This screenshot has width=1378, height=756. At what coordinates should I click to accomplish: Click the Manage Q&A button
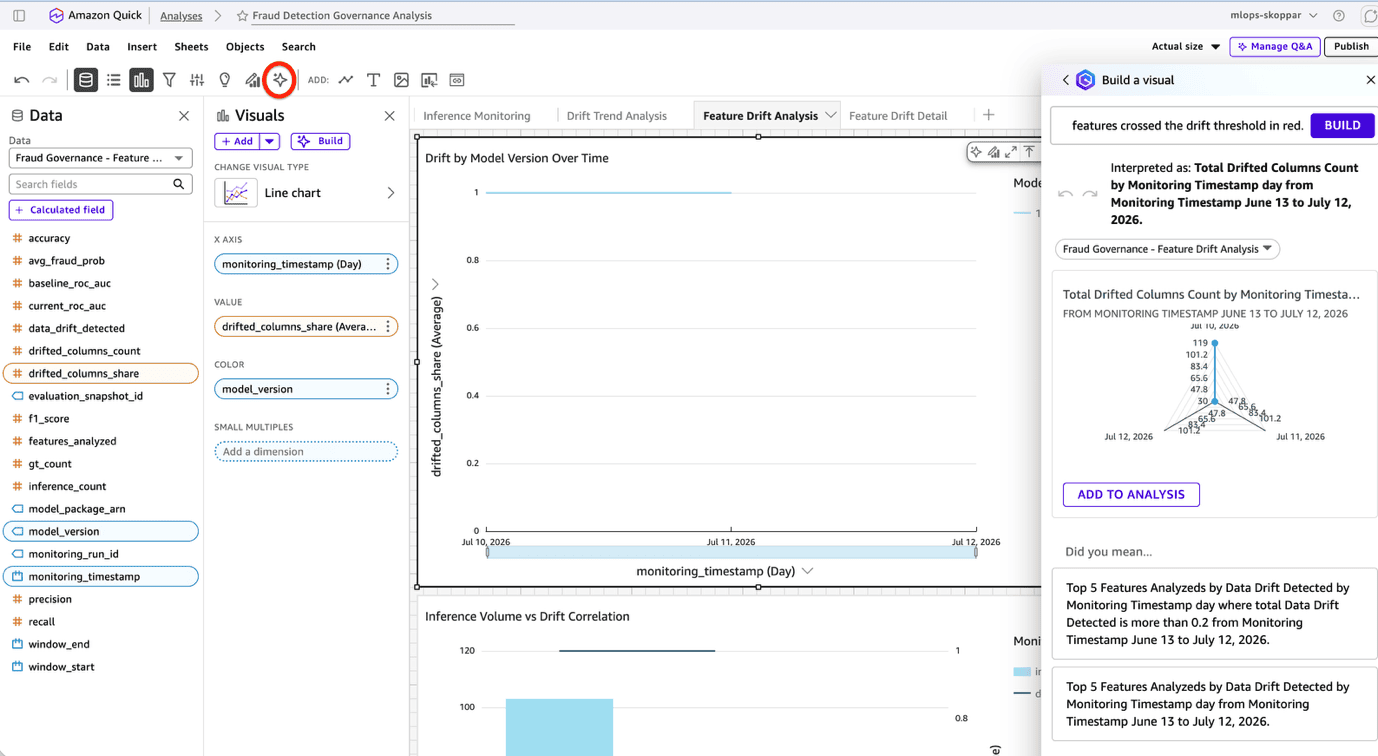click(x=1275, y=46)
